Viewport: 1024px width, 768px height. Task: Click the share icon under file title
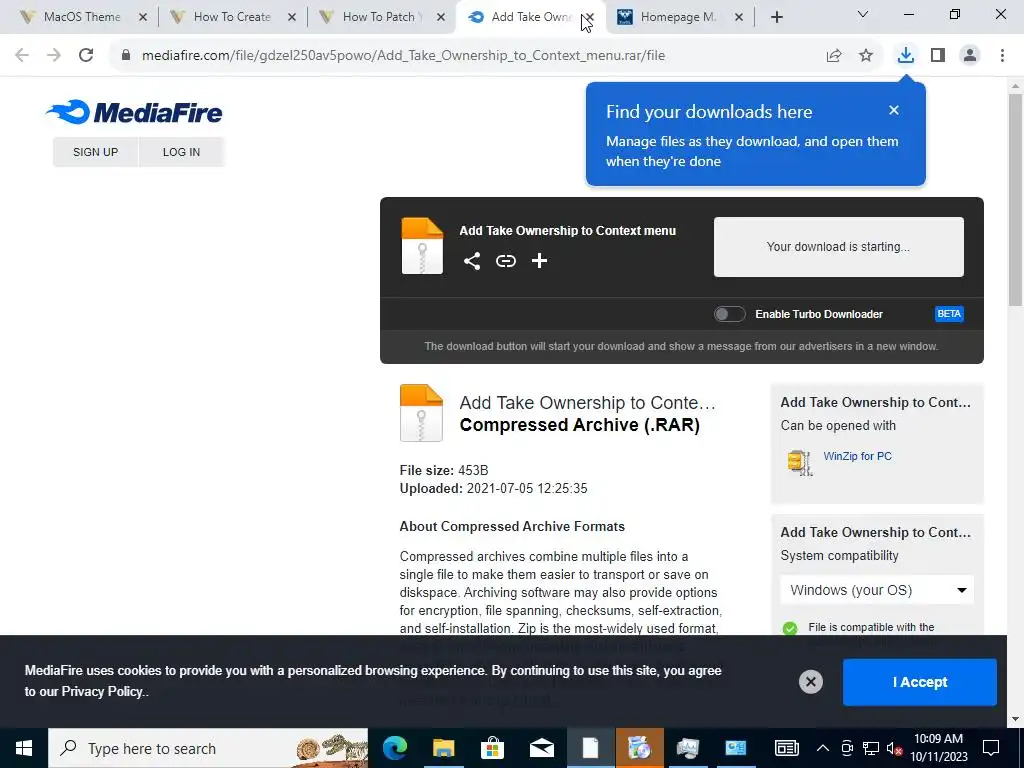point(472,261)
